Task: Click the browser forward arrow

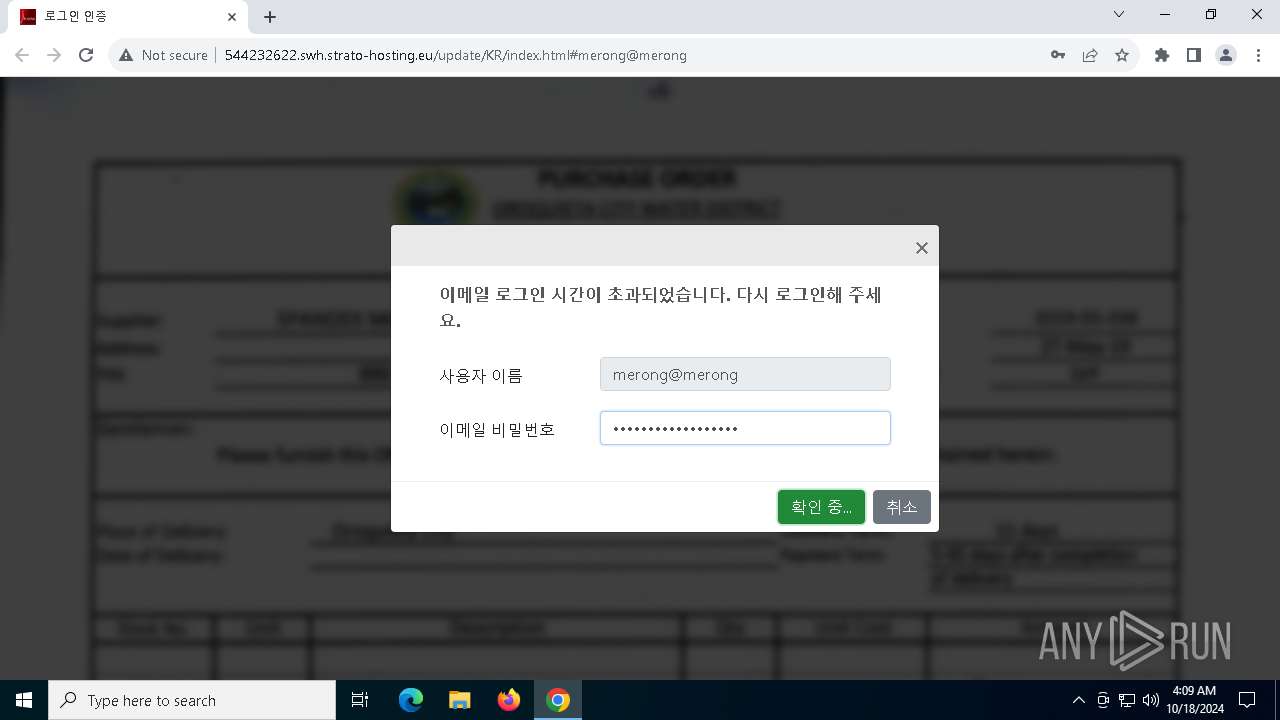Action: [x=54, y=55]
